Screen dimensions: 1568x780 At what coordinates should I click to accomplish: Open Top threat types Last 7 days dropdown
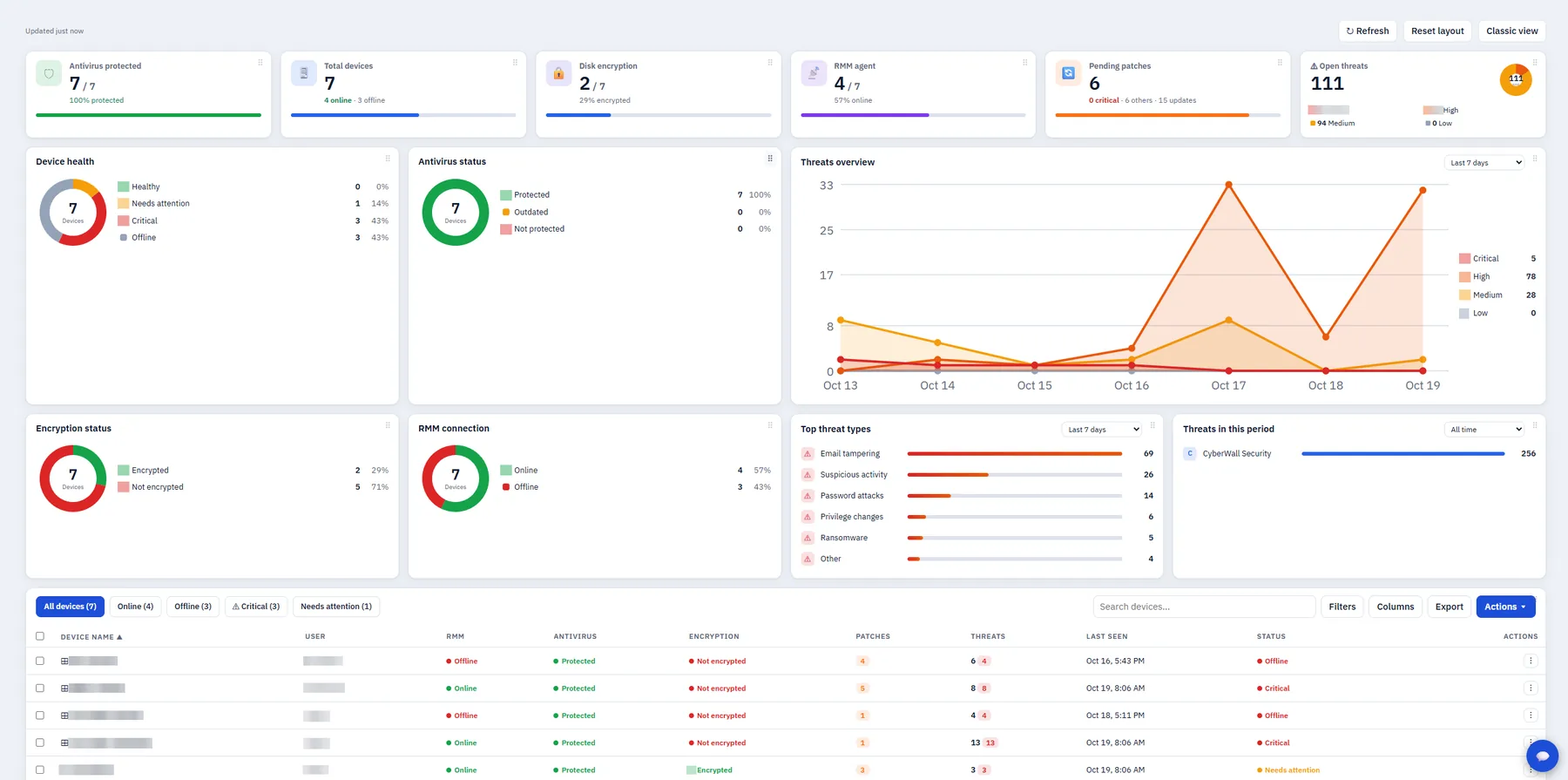[x=1102, y=430]
